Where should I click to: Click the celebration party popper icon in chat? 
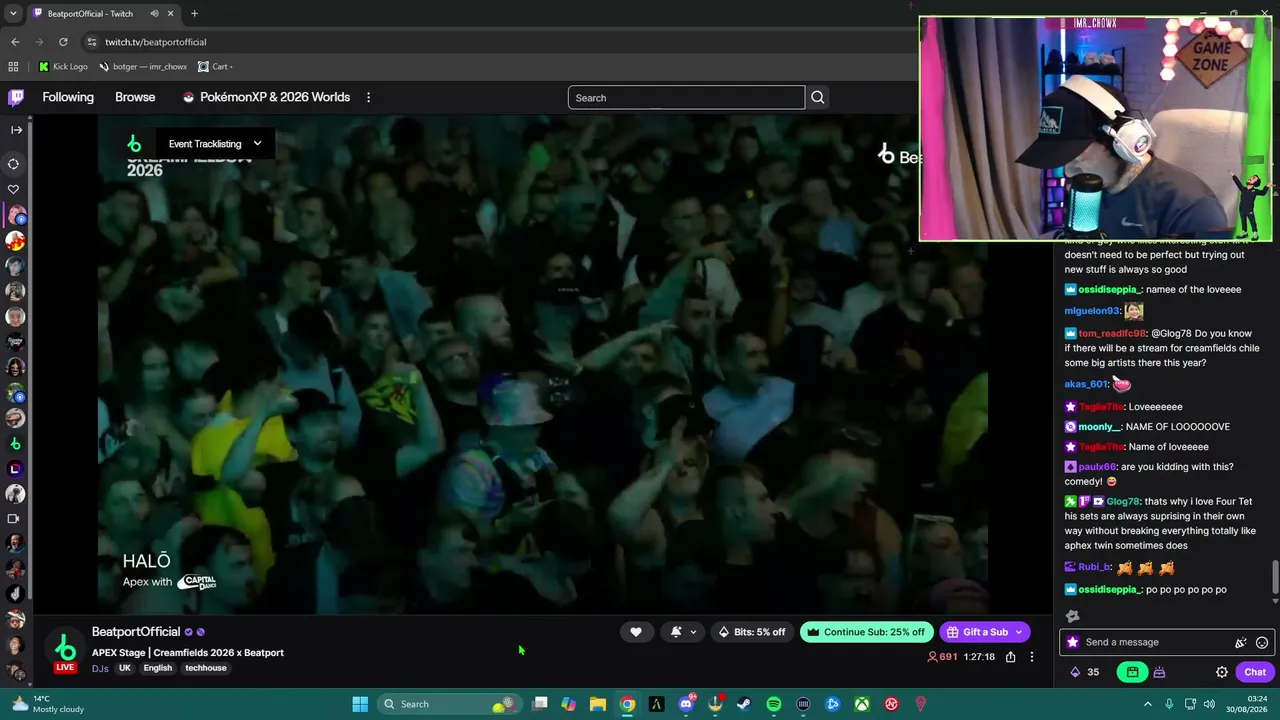[x=1241, y=643]
